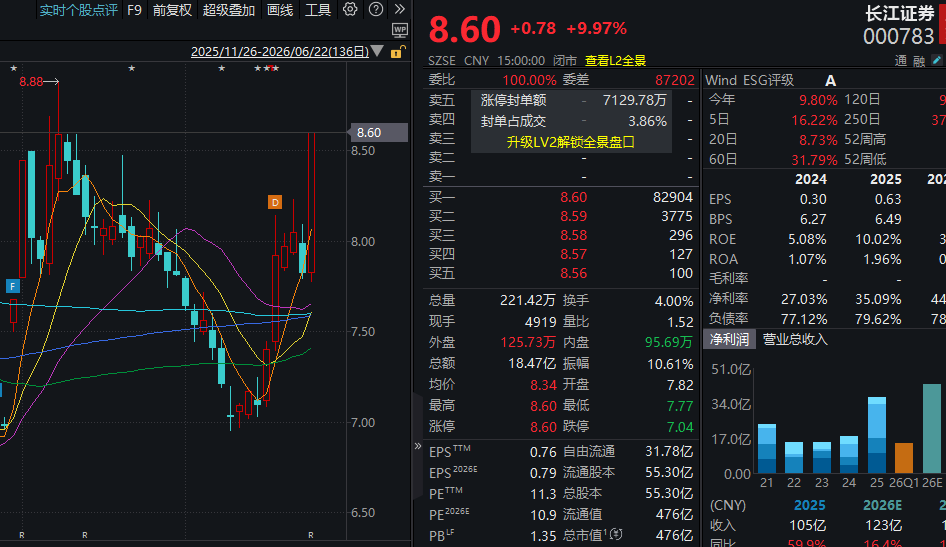Screen dimensions: 946x547
Task: Click the 总市值 value 476亿
Action: click(x=675, y=535)
